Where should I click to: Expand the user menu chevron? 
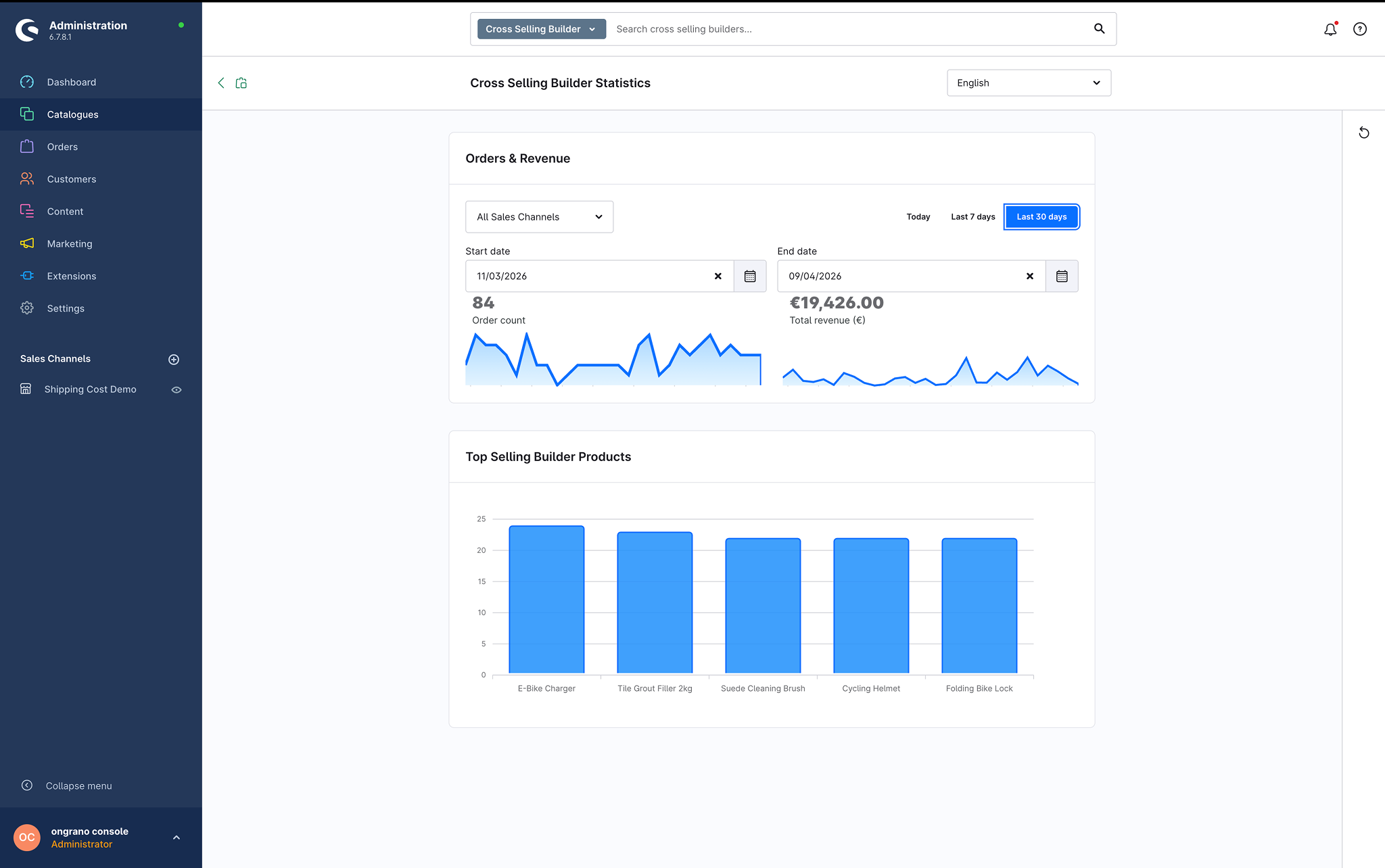click(177, 838)
